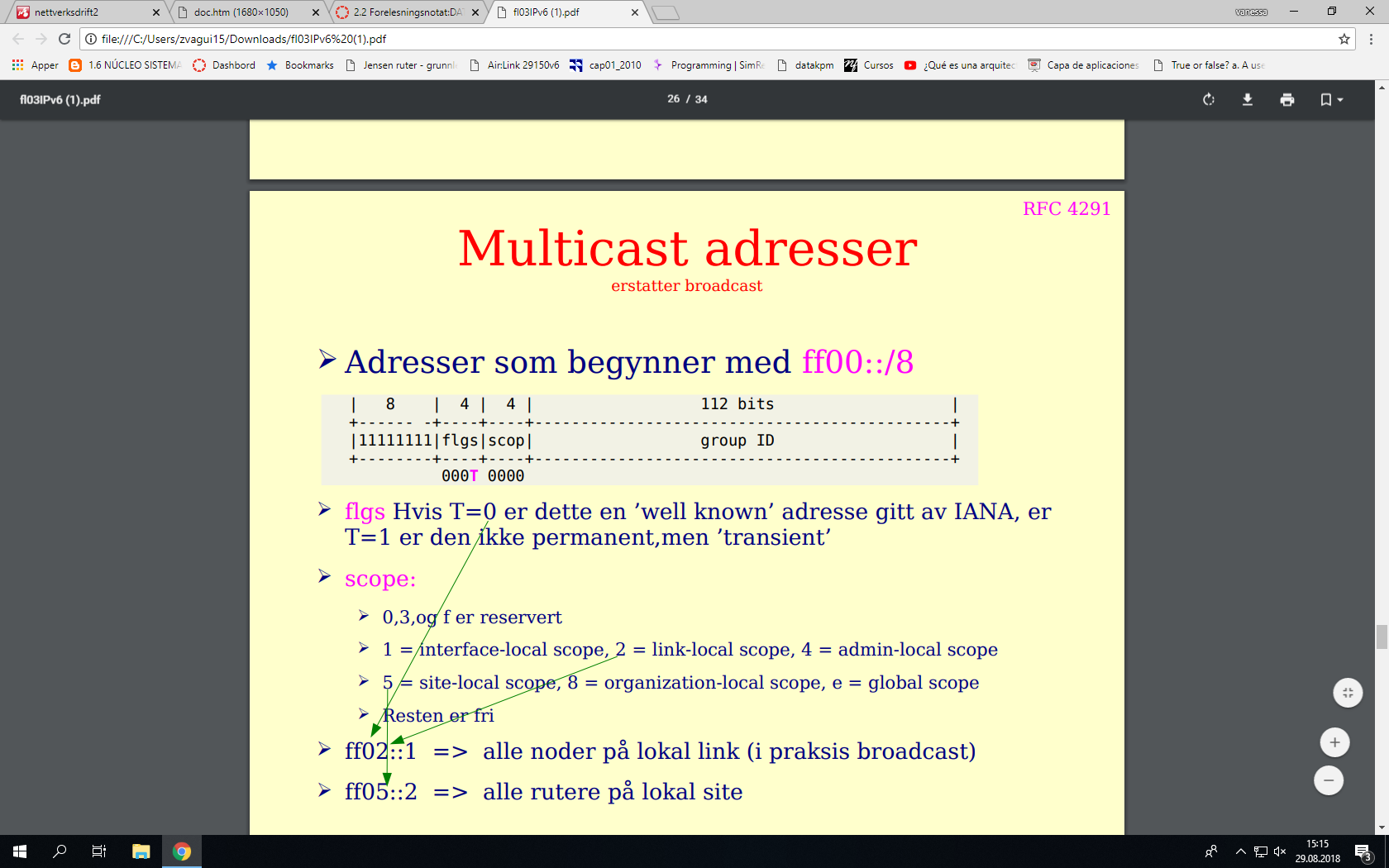Open Programming | SimR bookmark
The width and height of the screenshot is (1389, 868).
tap(709, 65)
